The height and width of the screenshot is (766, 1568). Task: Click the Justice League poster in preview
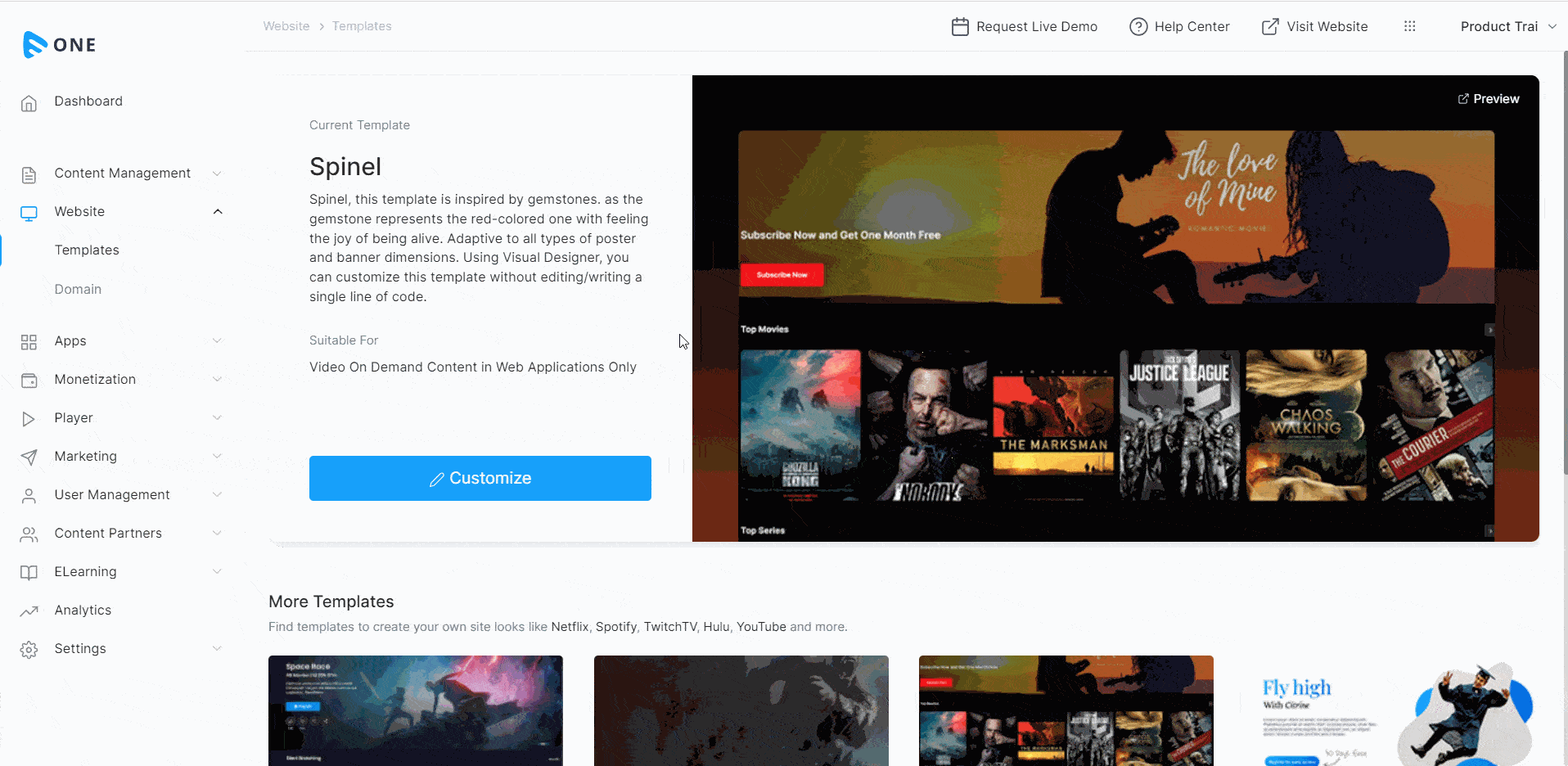point(1180,425)
